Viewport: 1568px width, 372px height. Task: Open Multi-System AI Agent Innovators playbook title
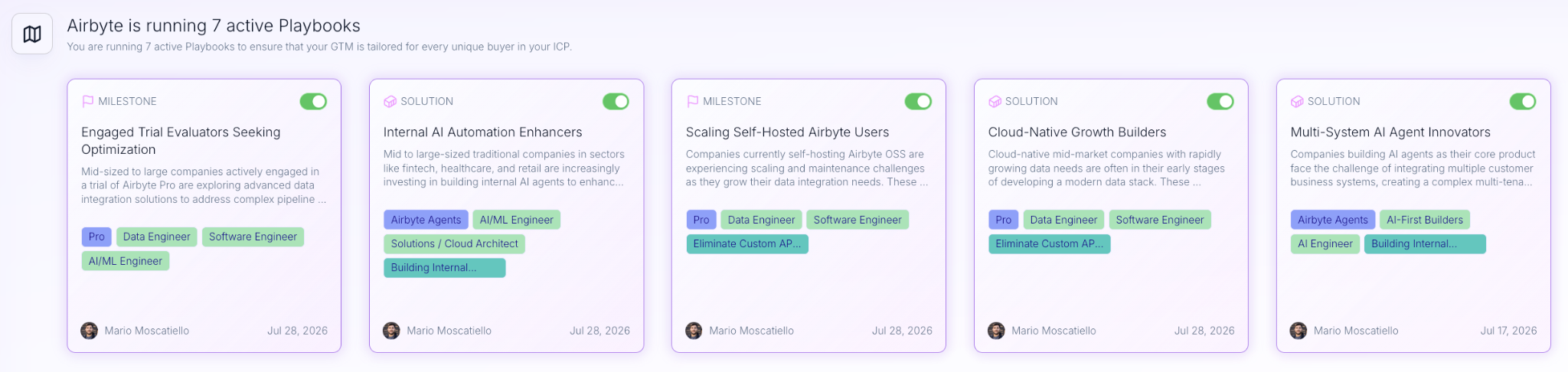click(1390, 132)
